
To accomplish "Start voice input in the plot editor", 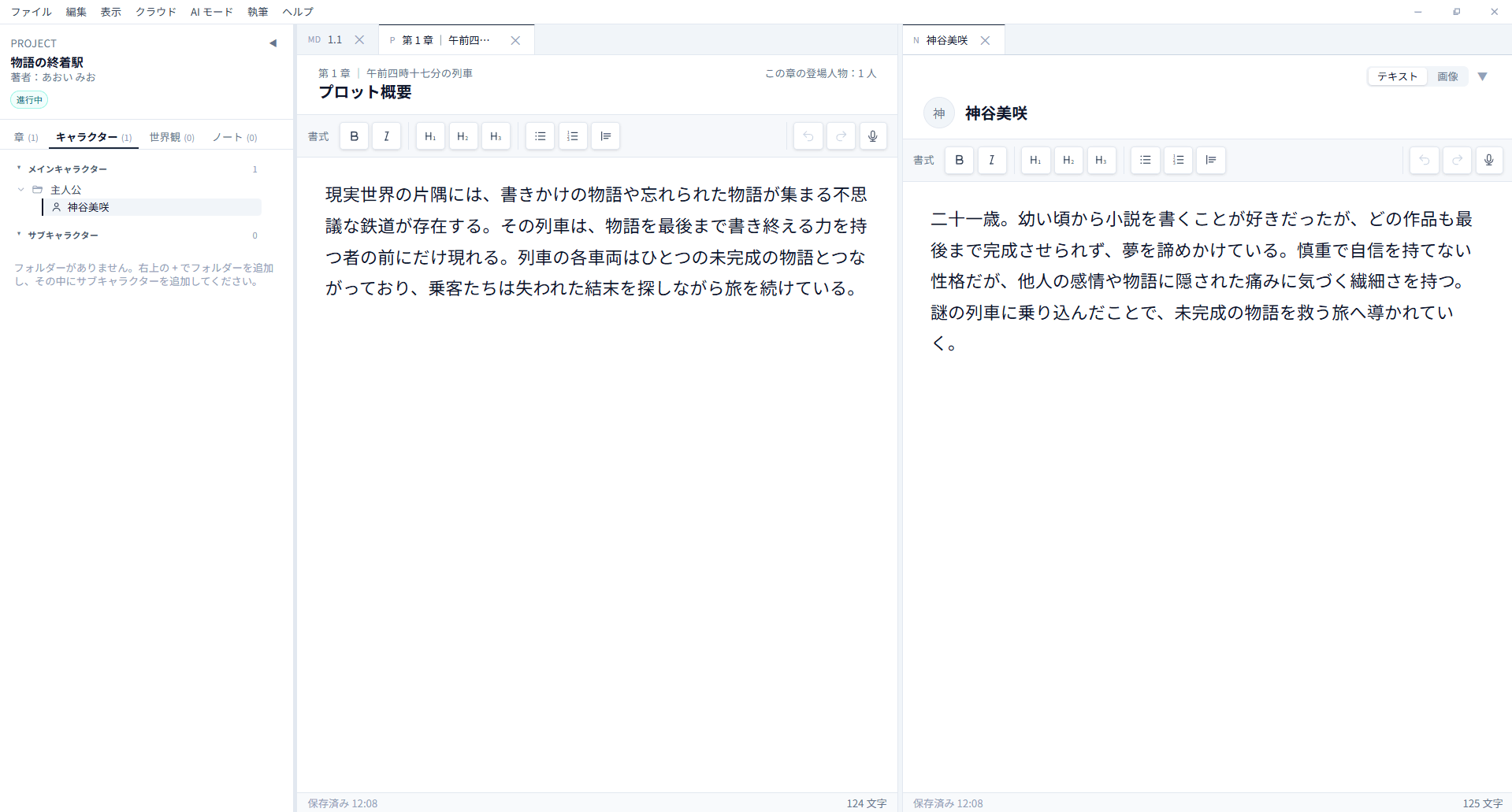I will (873, 136).
